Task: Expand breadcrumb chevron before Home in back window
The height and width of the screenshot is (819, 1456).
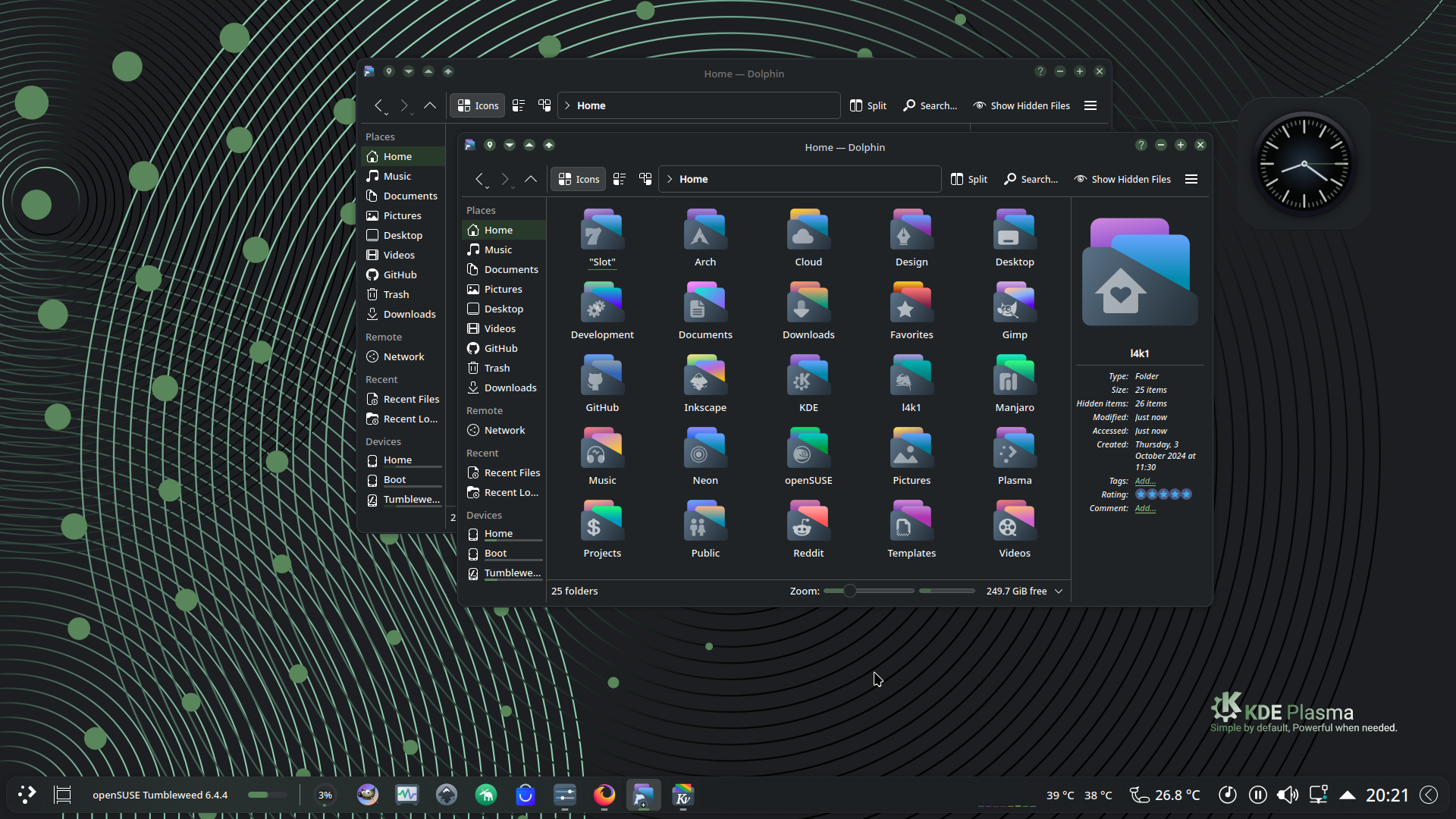Action: click(x=567, y=105)
